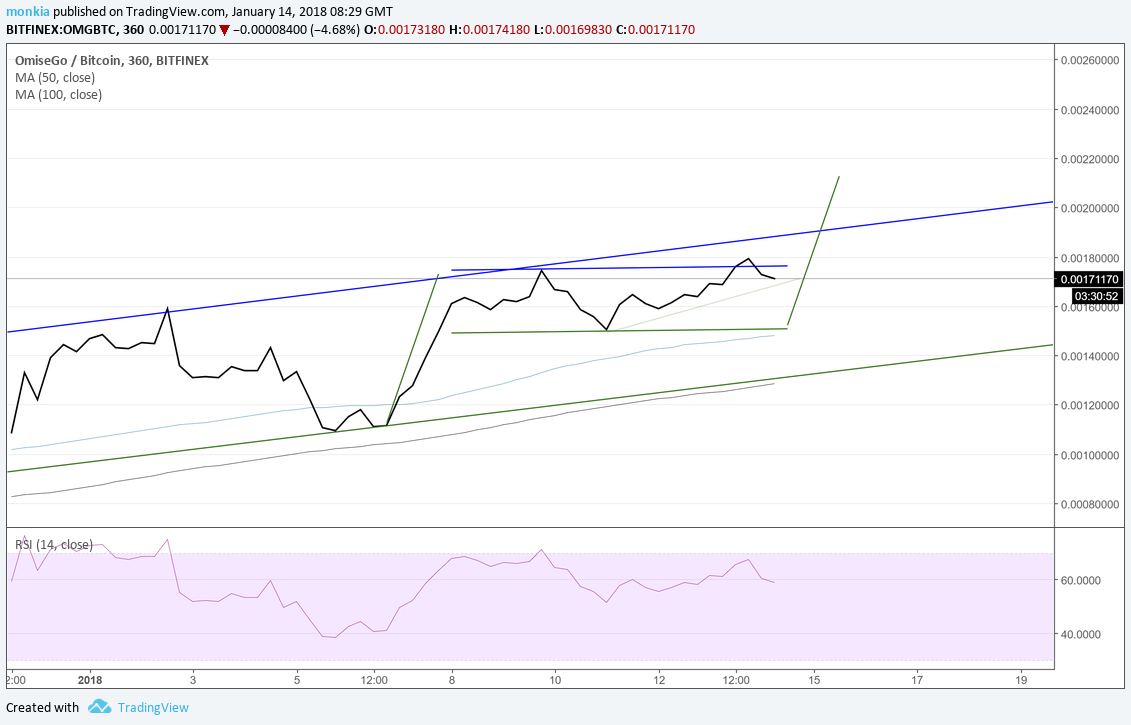
Task: Click the 0.00080000 price axis label
Action: click(x=1090, y=504)
